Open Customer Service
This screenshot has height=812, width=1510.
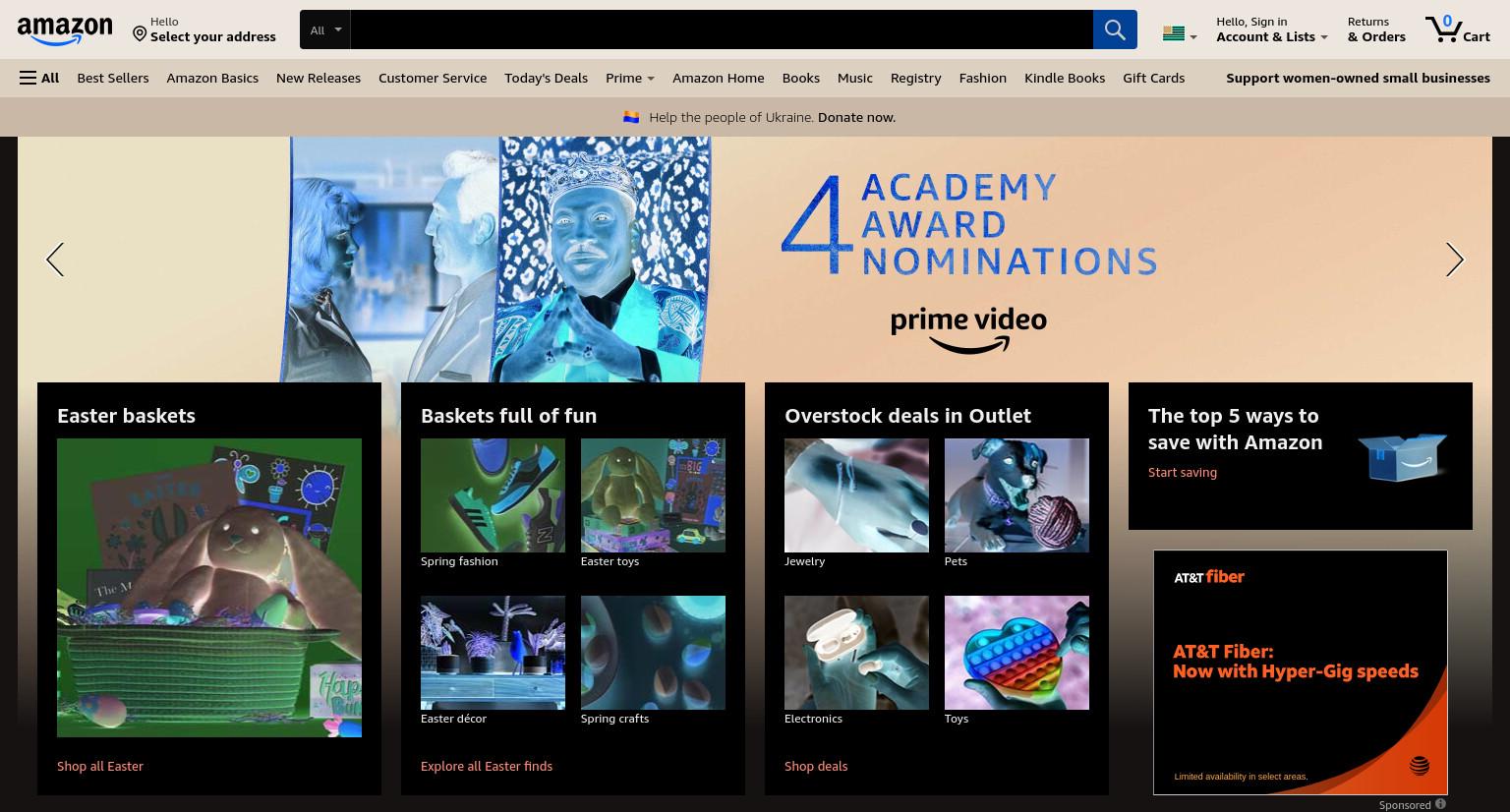[x=433, y=78]
